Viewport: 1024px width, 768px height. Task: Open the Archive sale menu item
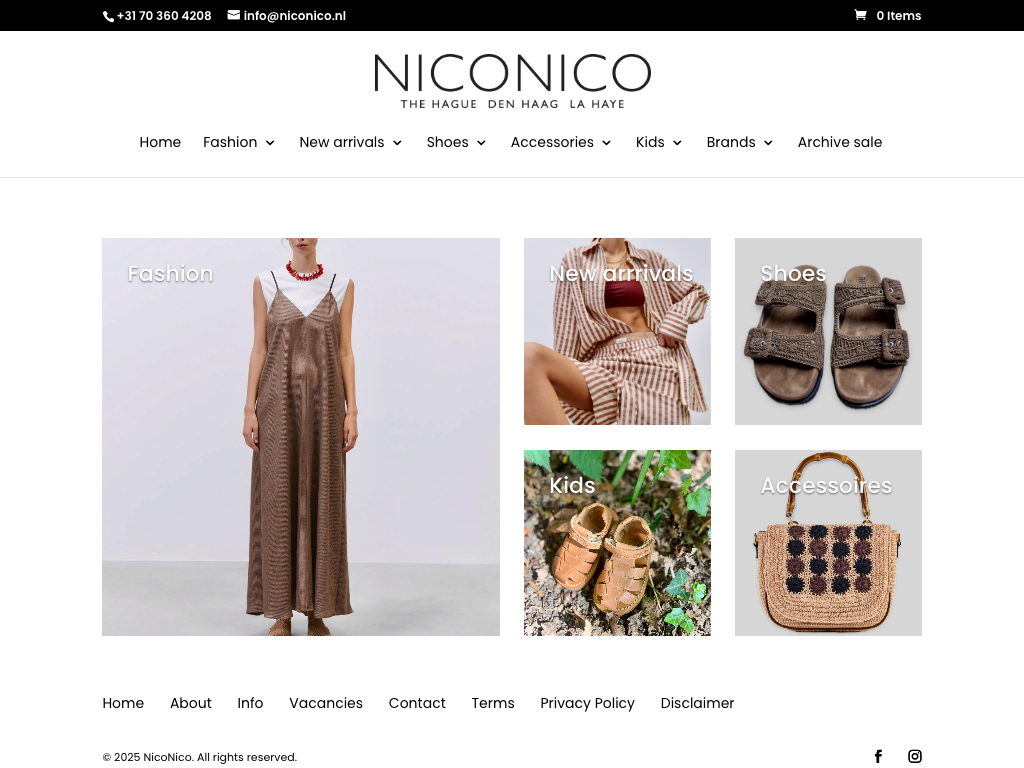(x=839, y=142)
